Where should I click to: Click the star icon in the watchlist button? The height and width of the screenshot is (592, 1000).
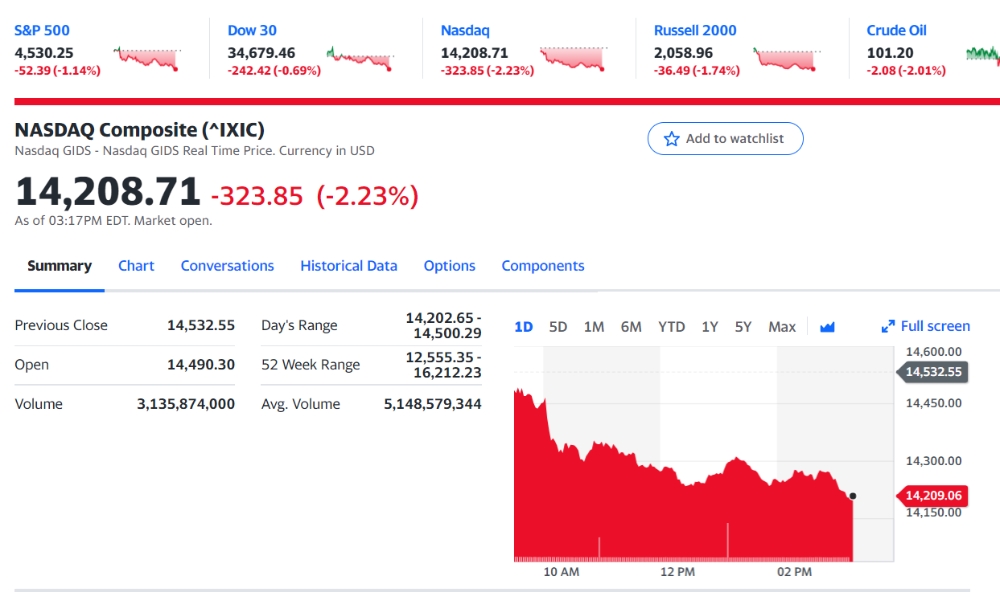tap(672, 139)
